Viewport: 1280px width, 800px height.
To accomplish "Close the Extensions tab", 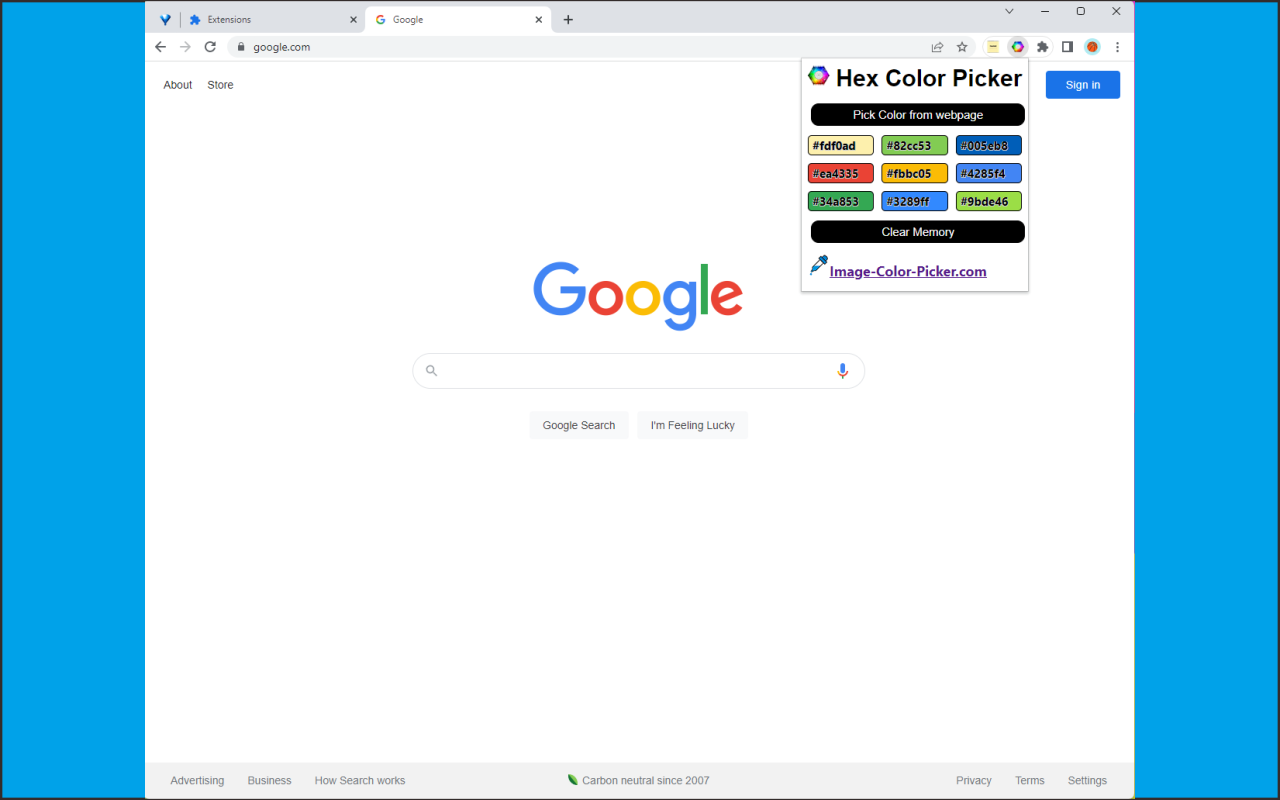I will 353,20.
